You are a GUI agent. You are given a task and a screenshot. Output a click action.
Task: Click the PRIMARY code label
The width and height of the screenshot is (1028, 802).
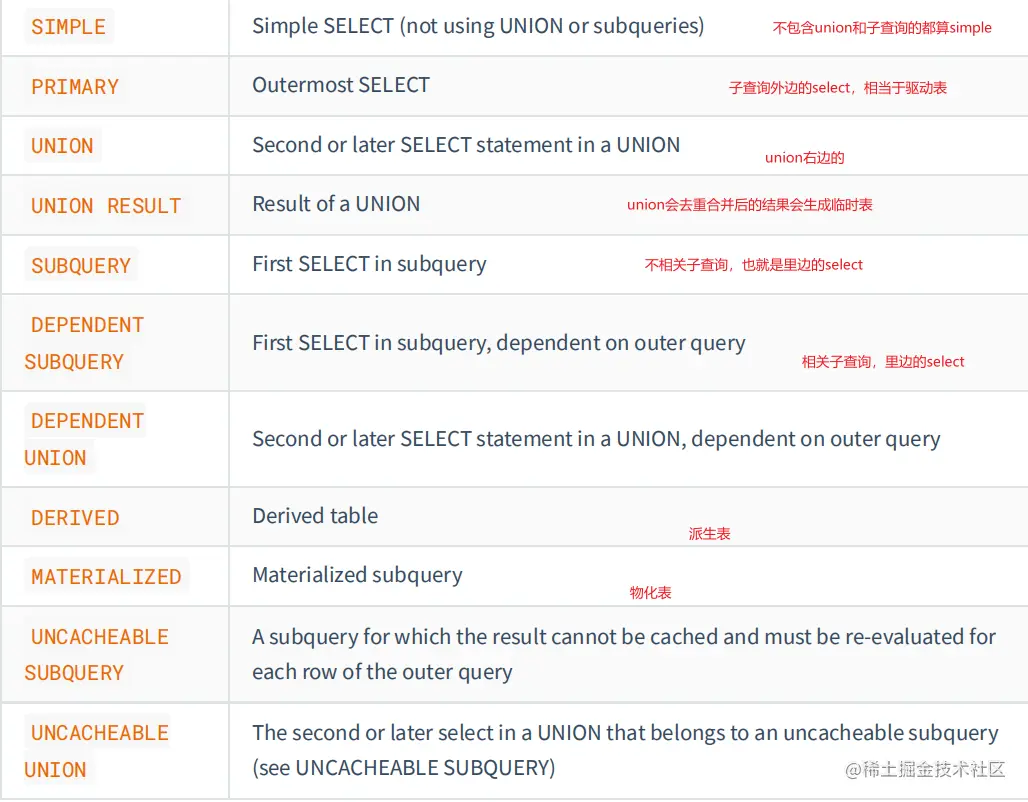(x=75, y=87)
